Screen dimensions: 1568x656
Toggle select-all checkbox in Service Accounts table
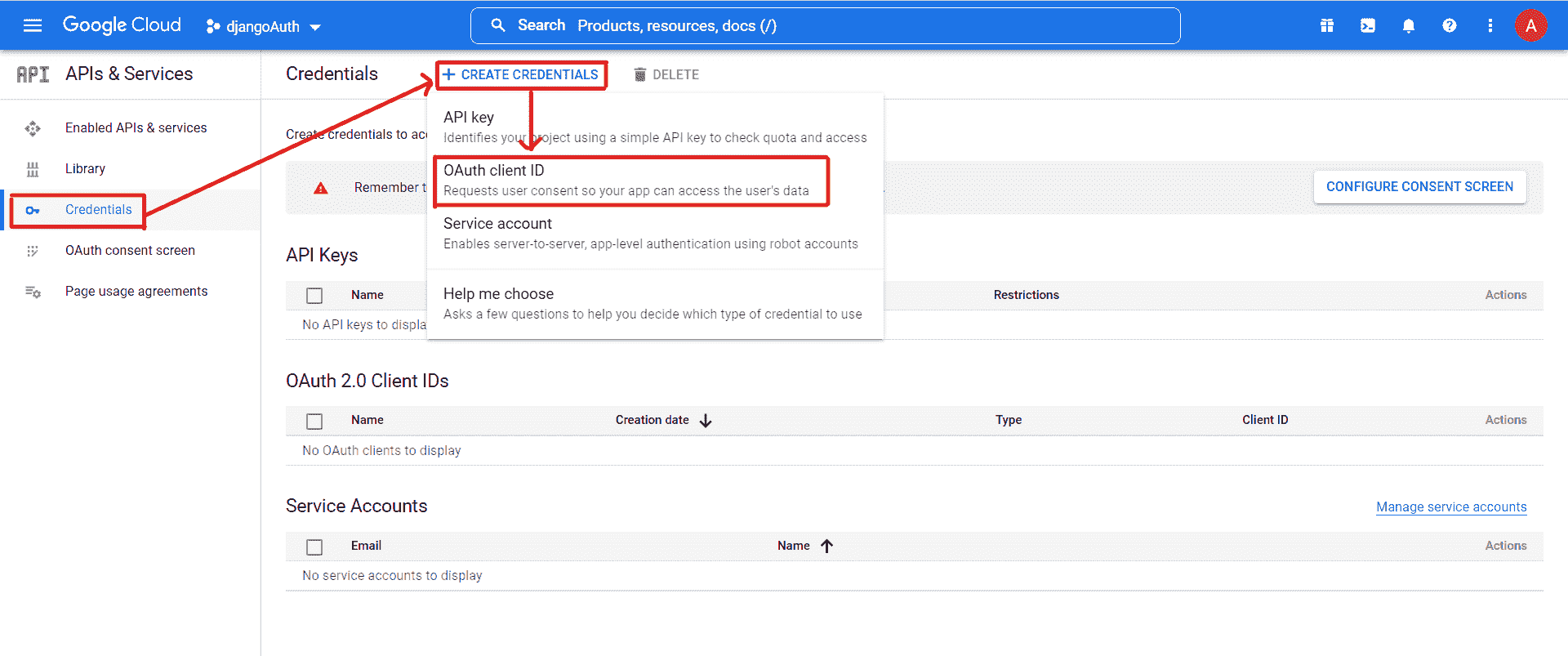coord(314,547)
